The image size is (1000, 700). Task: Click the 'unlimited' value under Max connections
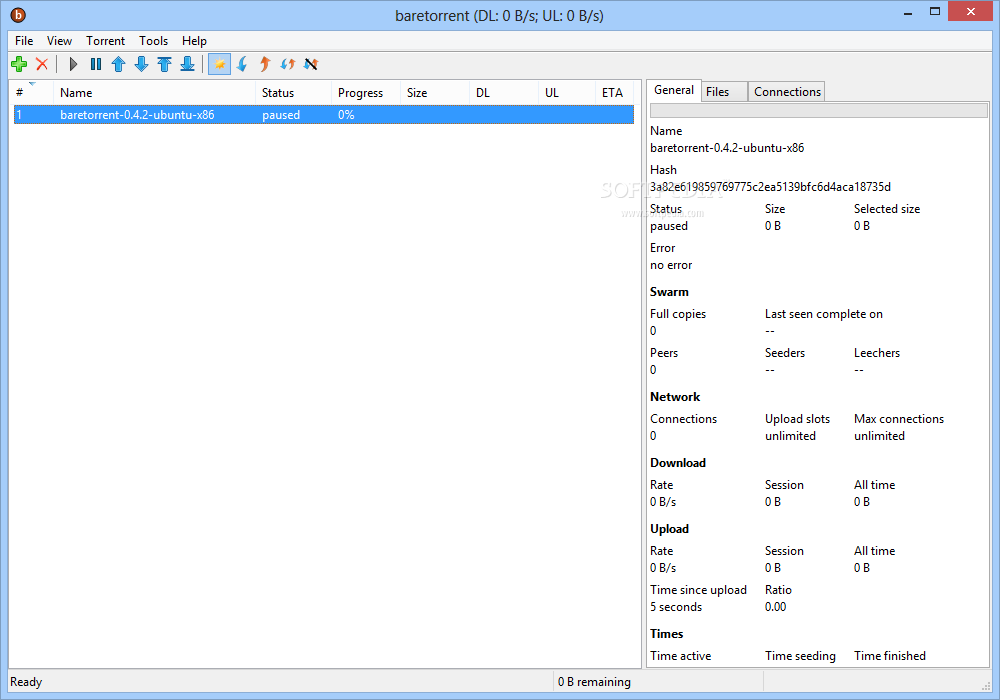click(879, 436)
